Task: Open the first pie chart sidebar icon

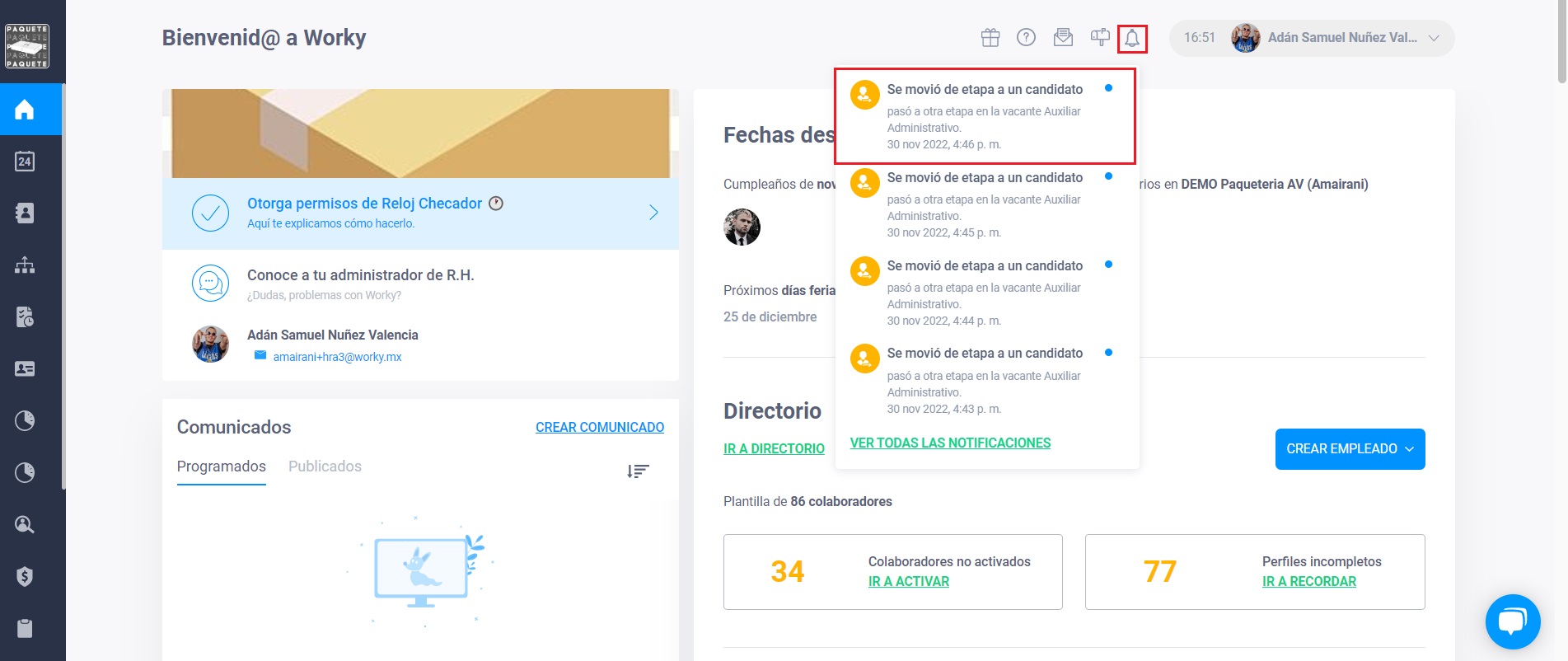Action: point(25,421)
